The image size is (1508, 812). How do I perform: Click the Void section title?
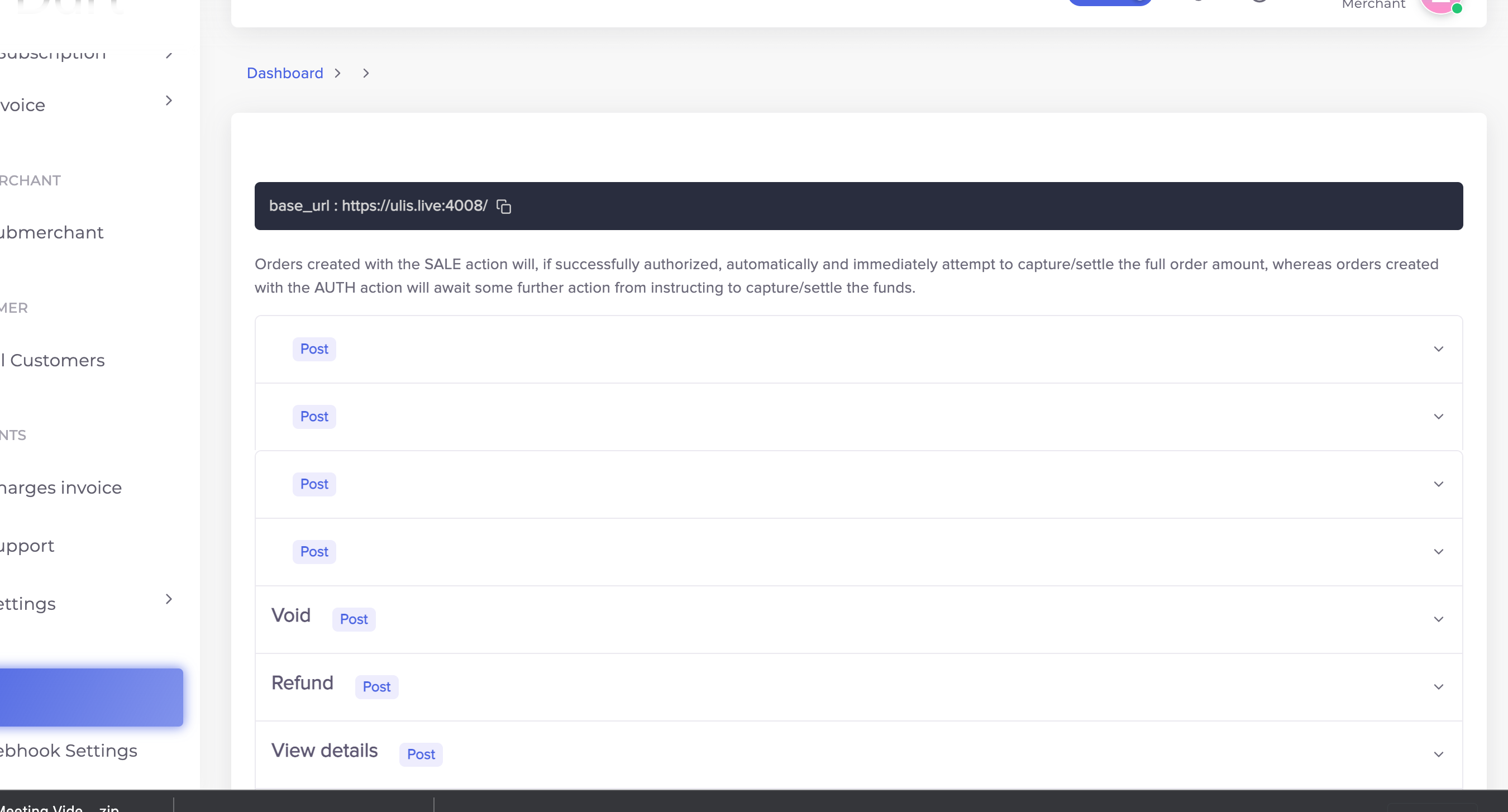pos(291,615)
